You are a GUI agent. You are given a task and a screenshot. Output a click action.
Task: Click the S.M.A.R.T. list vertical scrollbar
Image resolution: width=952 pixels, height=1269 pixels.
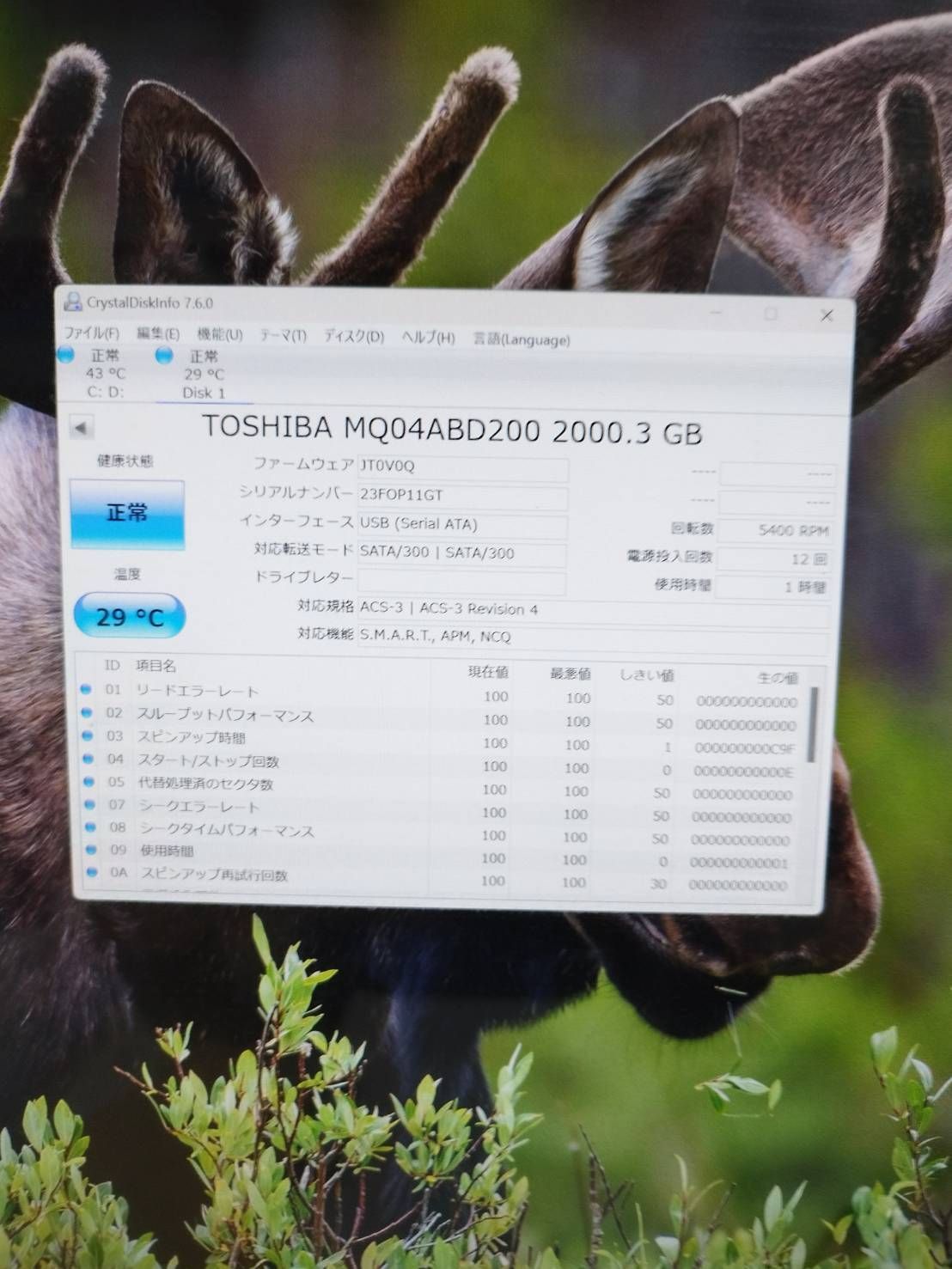pos(813,723)
